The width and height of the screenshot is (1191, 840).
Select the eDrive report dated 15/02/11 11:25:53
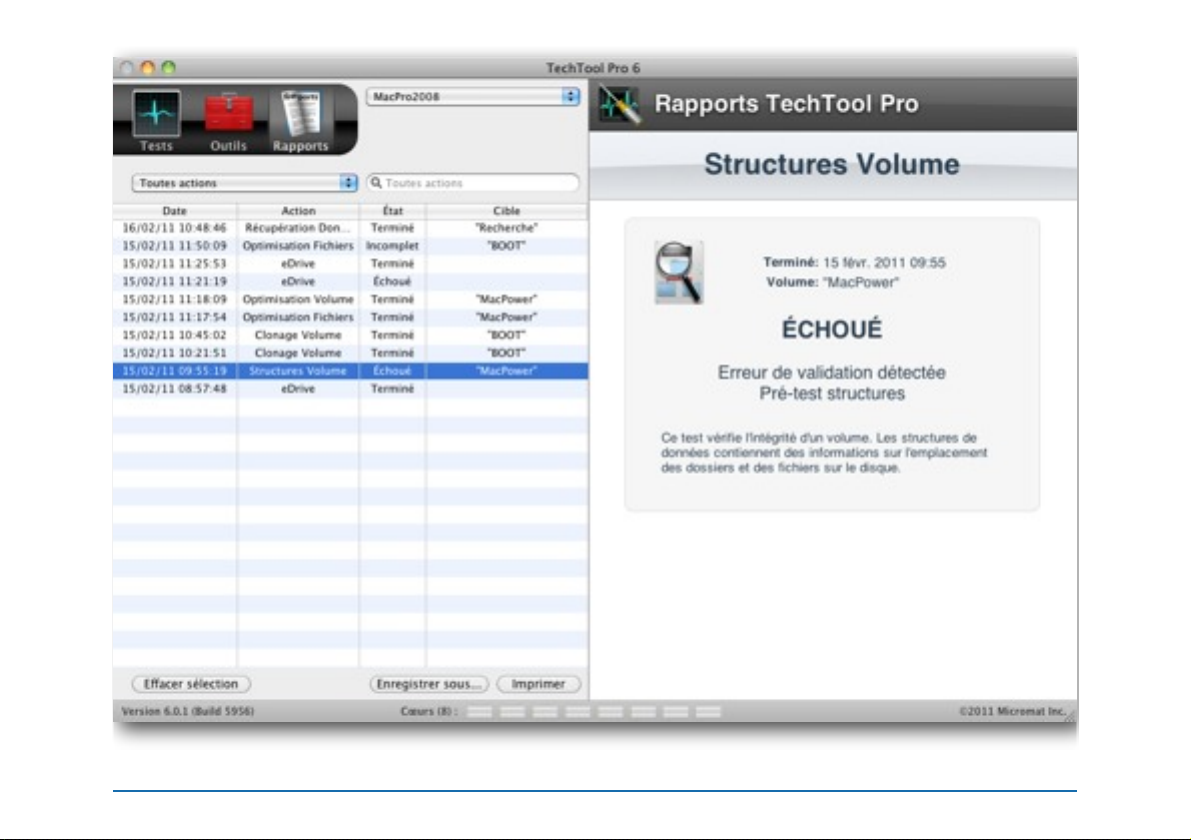pyautogui.click(x=350, y=264)
